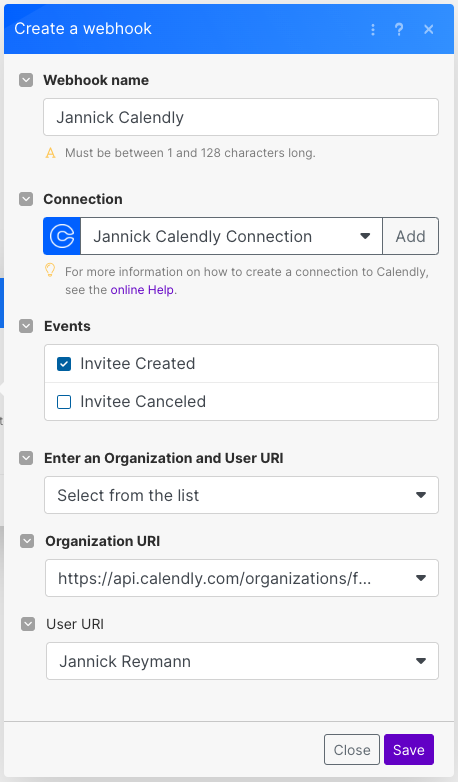Click the Calendly logo icon beside connection
This screenshot has height=782, width=458.
coord(62,236)
